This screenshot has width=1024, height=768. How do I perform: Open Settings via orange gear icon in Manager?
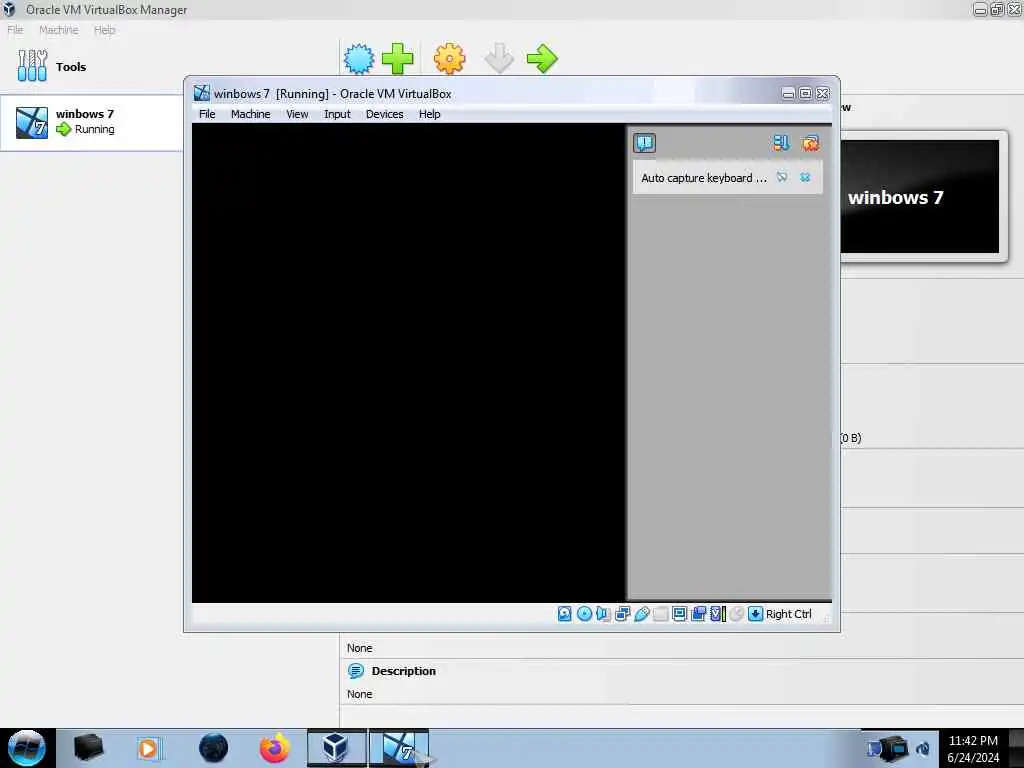[x=449, y=59]
